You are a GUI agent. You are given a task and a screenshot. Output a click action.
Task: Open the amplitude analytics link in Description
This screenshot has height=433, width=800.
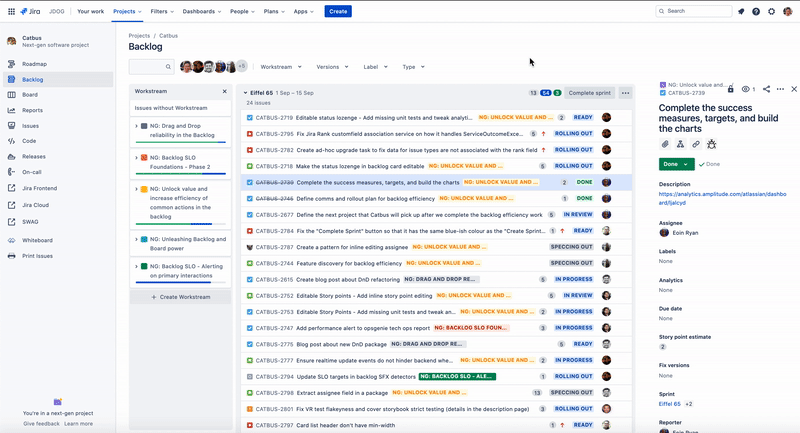722,198
